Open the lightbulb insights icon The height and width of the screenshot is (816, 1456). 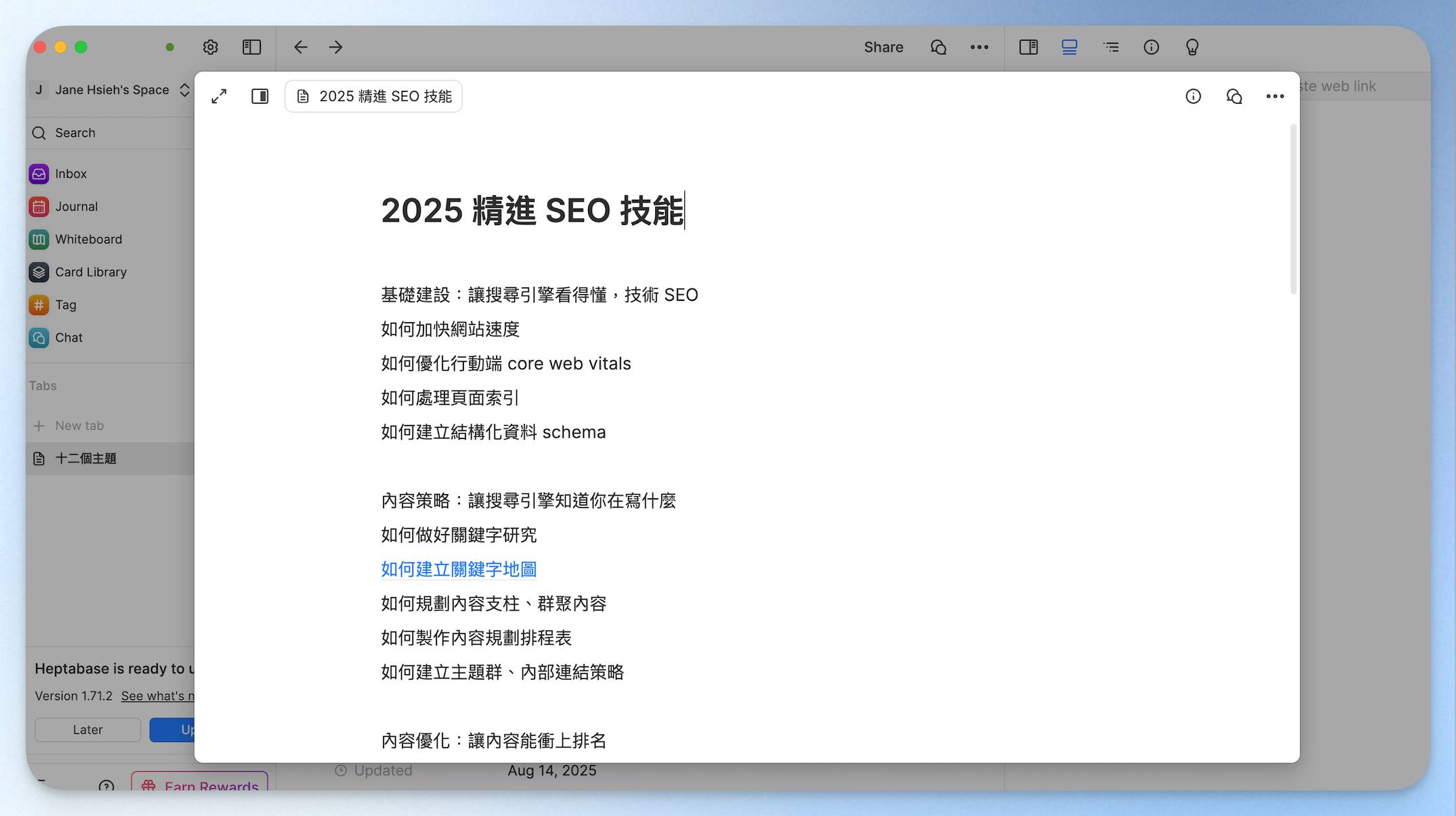[1192, 47]
